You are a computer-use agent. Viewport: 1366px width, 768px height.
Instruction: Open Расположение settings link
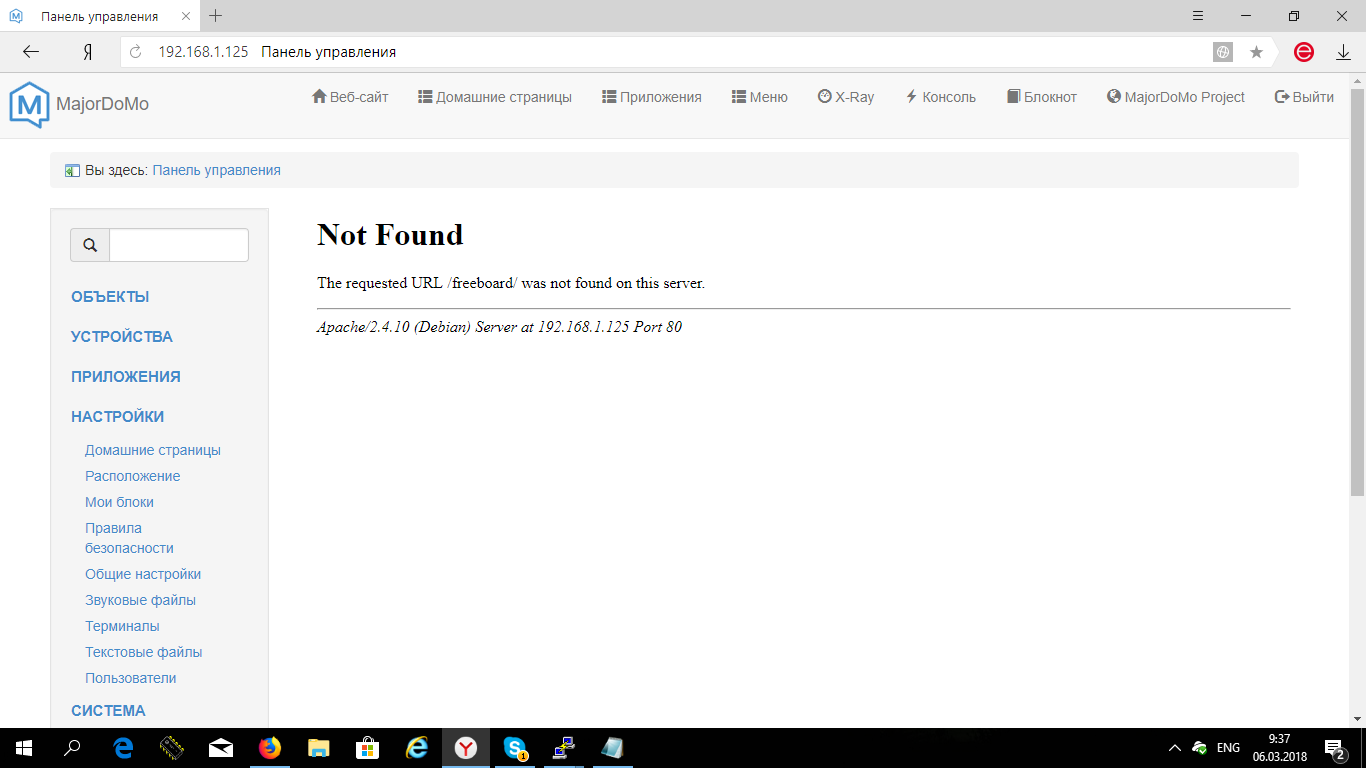point(133,476)
